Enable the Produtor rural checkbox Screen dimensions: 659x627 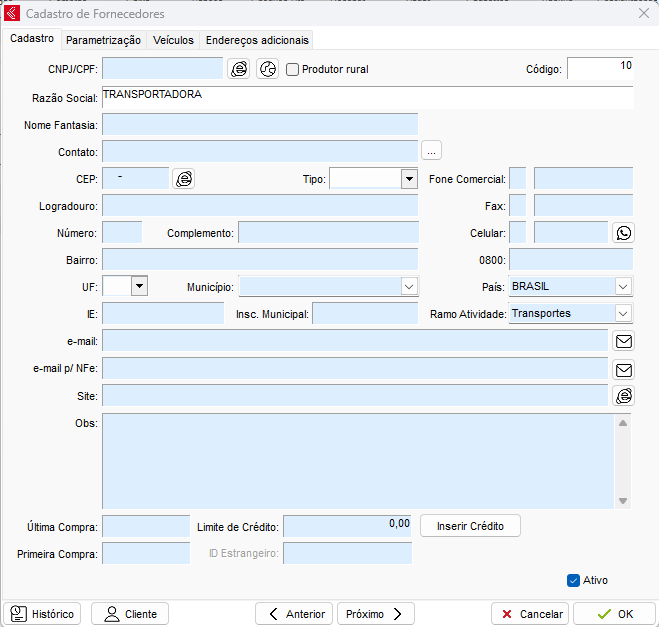point(293,70)
